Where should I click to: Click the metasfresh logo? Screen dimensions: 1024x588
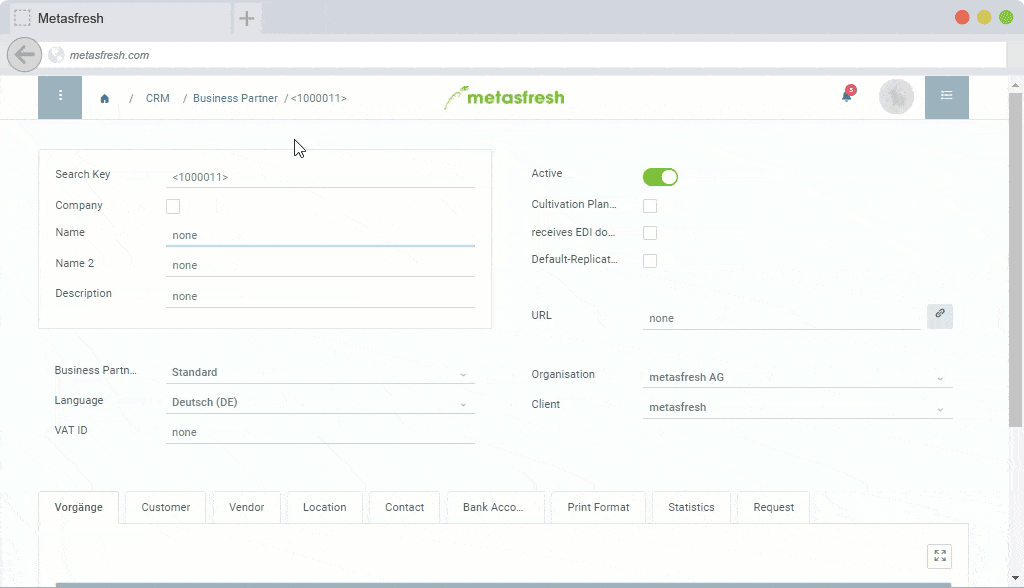tap(504, 97)
